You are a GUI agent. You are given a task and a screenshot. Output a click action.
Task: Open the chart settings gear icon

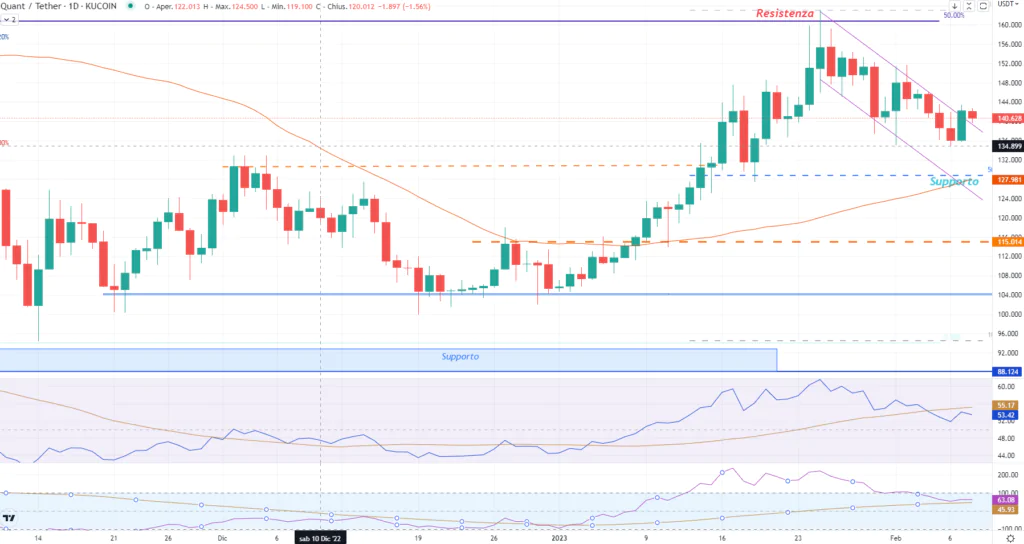coord(1010,538)
